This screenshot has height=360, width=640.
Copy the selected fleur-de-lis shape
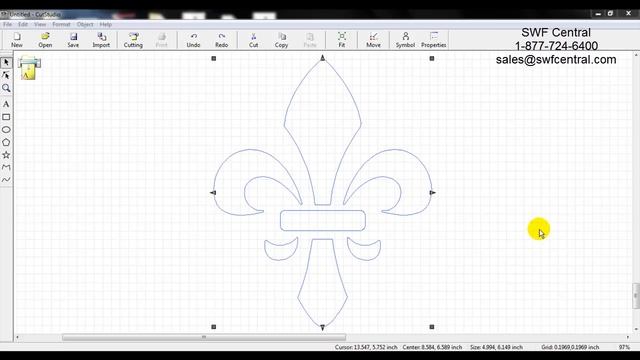coord(282,40)
